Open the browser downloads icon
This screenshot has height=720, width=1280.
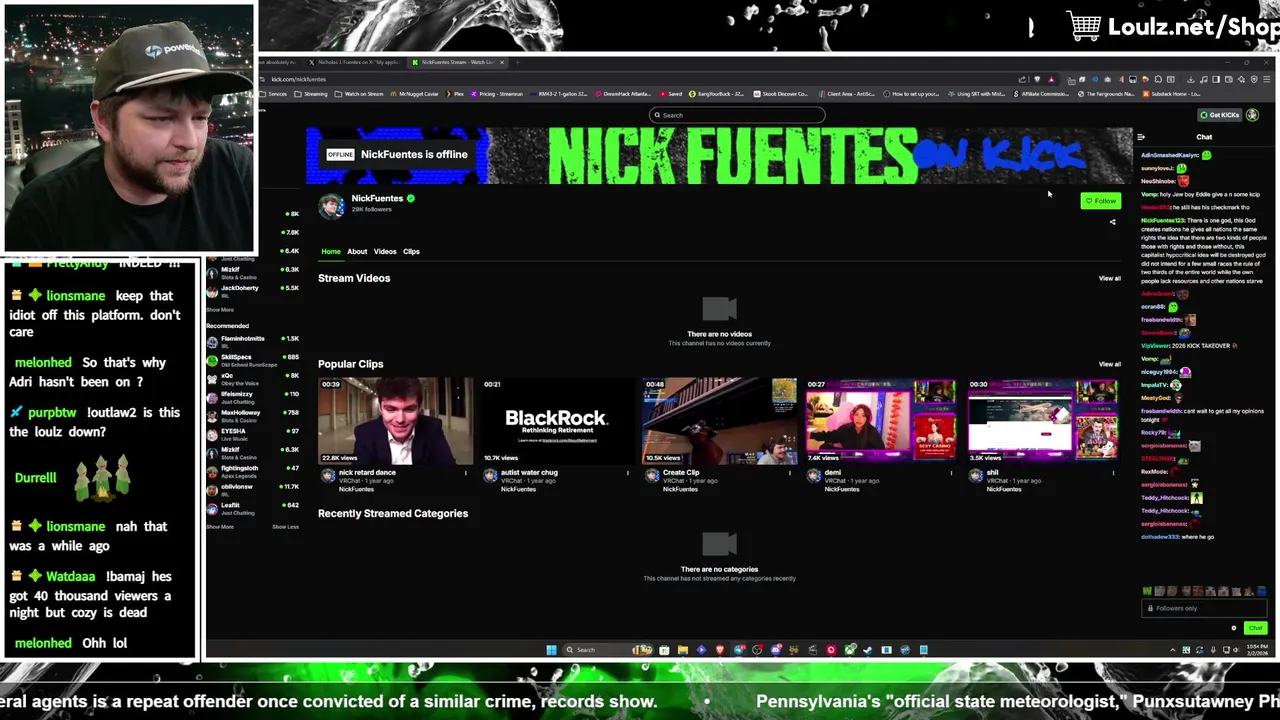tap(1191, 79)
